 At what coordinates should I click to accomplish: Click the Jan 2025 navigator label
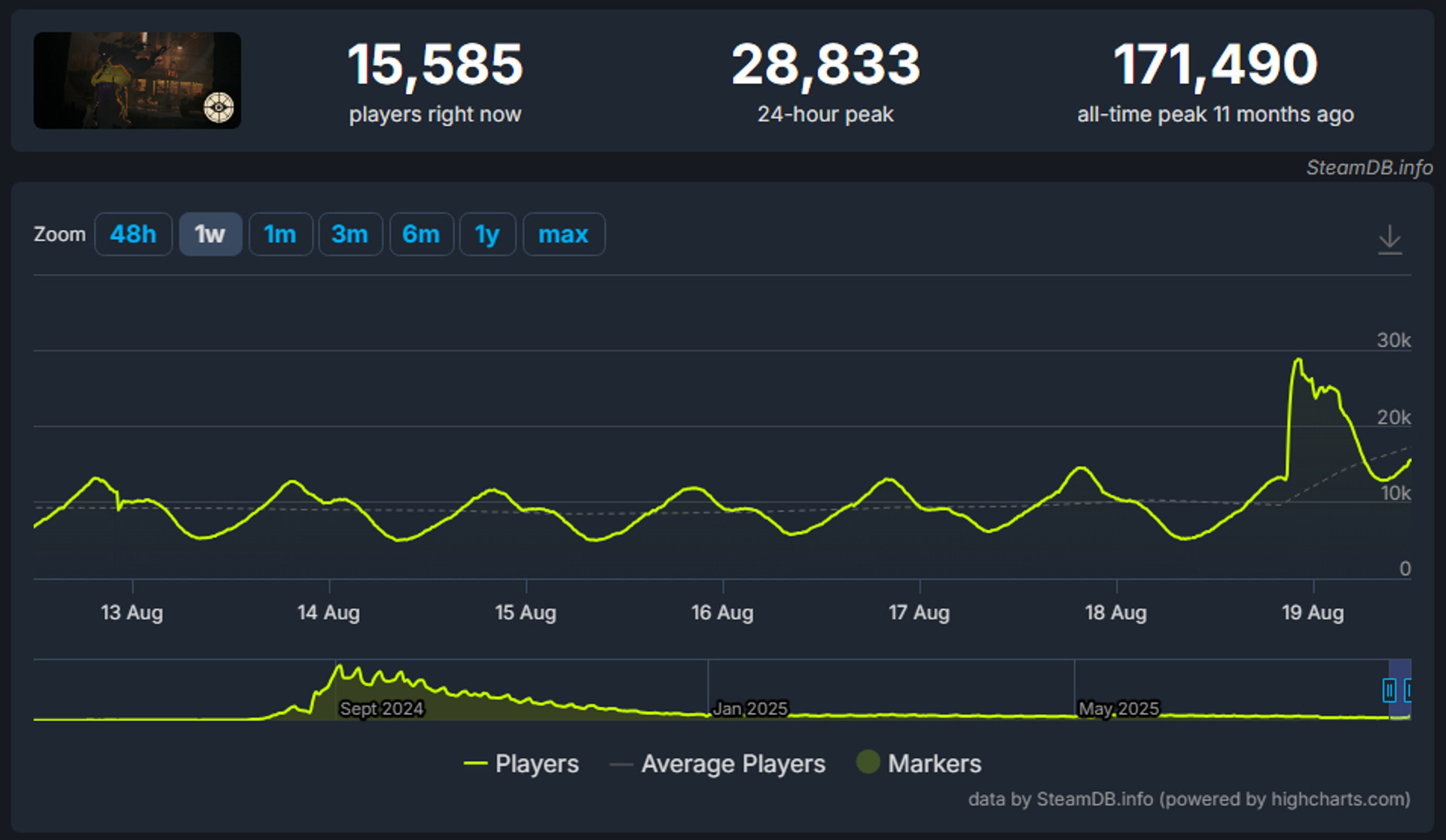(750, 708)
